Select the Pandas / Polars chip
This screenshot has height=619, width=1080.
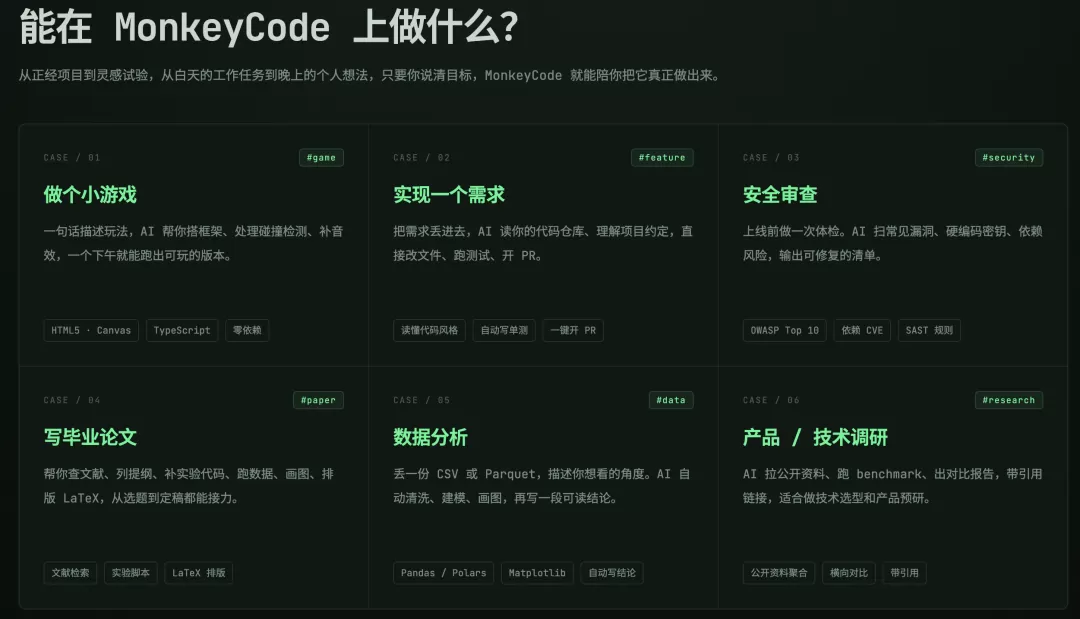point(444,573)
